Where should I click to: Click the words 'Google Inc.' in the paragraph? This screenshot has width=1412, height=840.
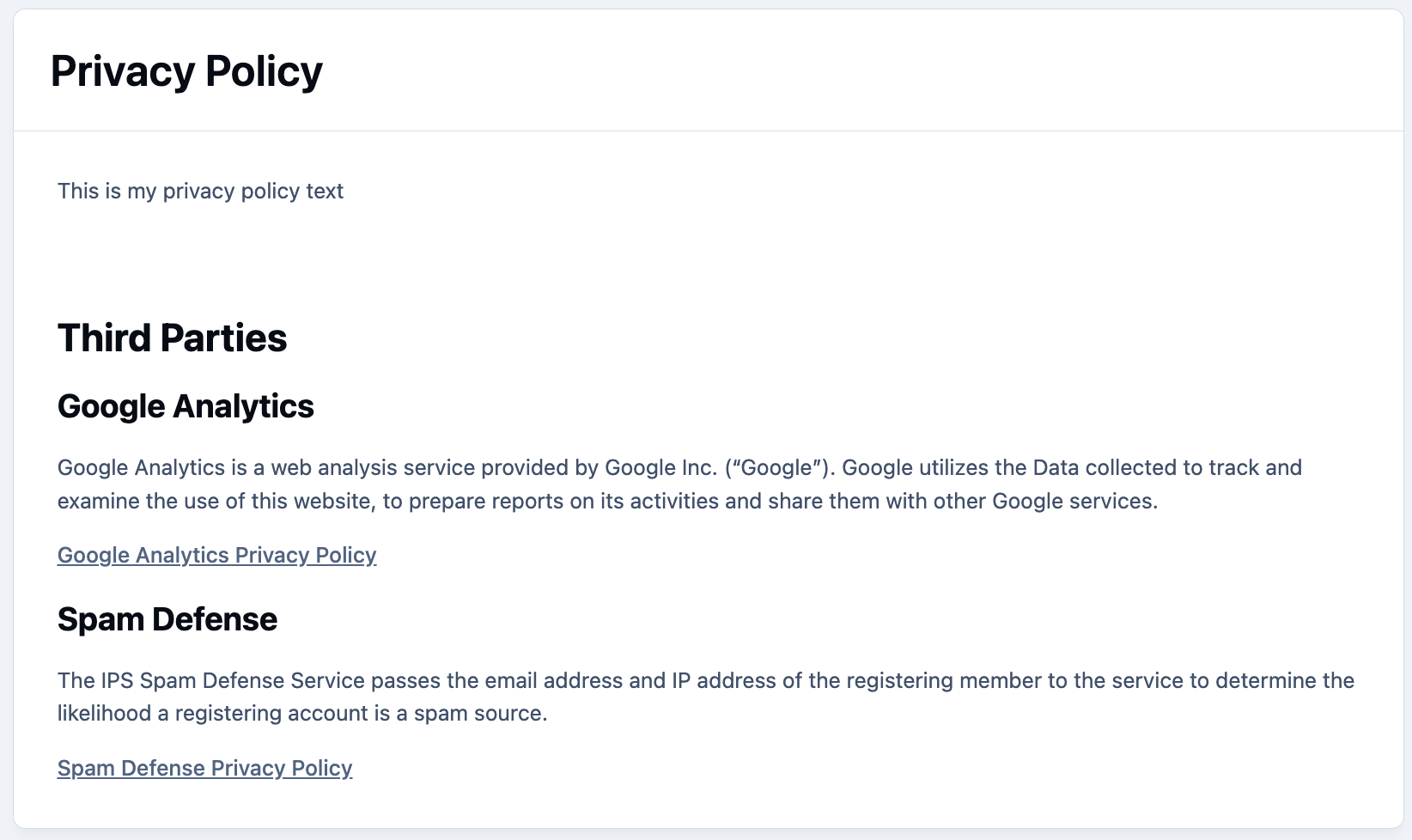[x=660, y=467]
